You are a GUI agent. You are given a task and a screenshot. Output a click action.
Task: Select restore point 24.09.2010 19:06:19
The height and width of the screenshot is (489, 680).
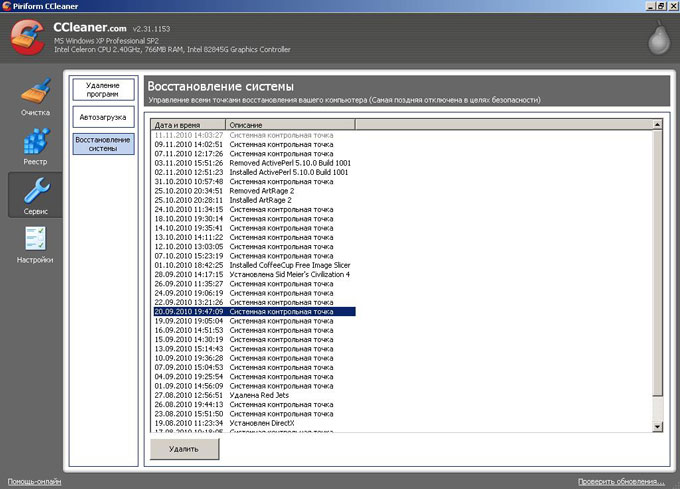tap(255, 293)
